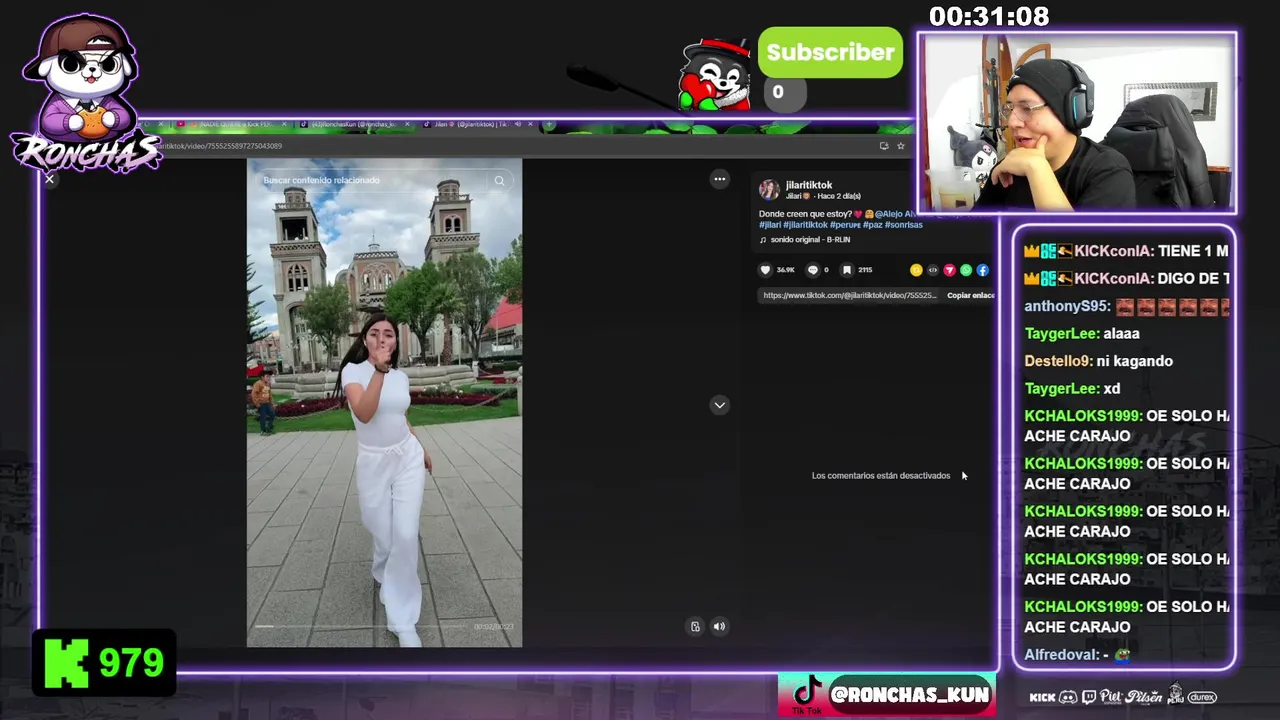1280x720 pixels.
Task: Open the #peru hashtag link
Action: (845, 225)
